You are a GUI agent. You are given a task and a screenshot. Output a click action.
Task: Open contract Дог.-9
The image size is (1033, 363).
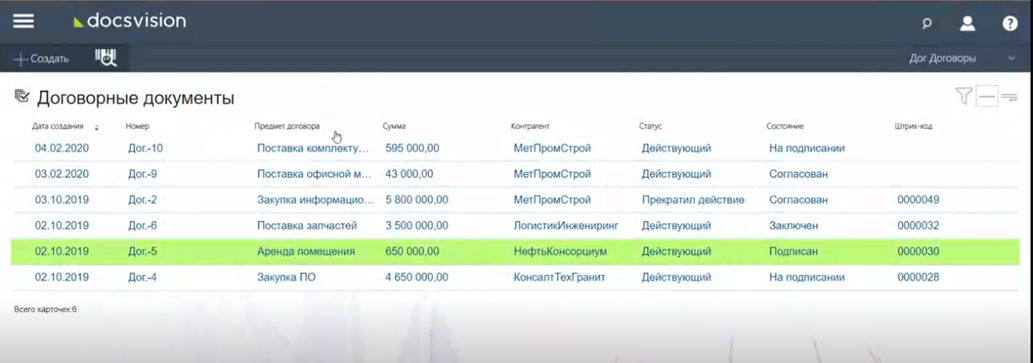[x=142, y=174]
